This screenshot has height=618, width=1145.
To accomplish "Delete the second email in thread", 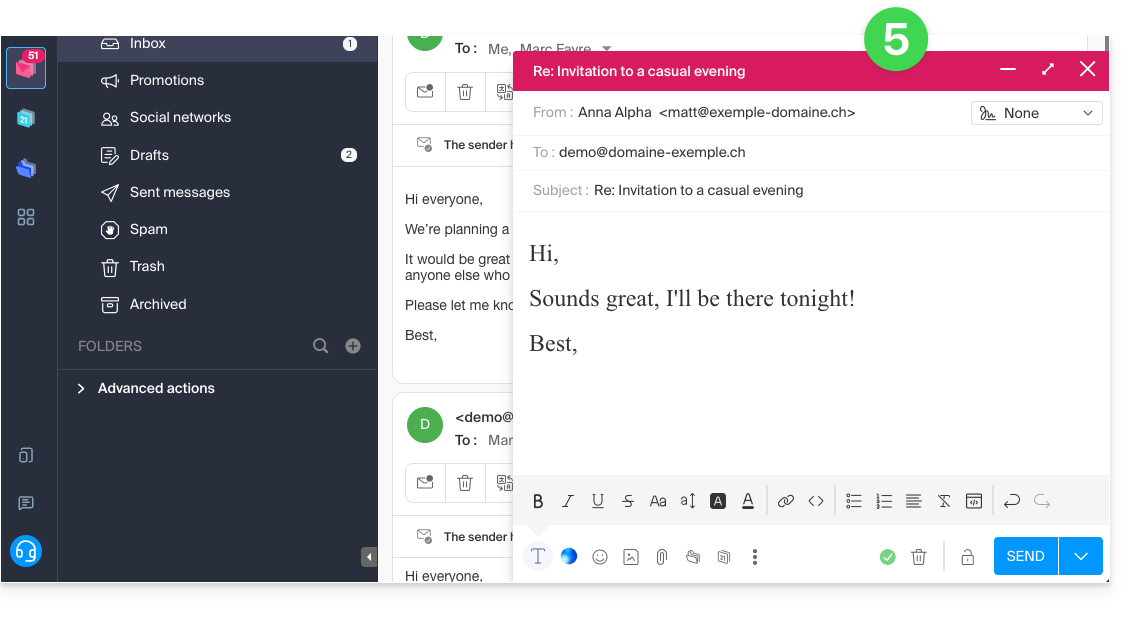I will [465, 483].
